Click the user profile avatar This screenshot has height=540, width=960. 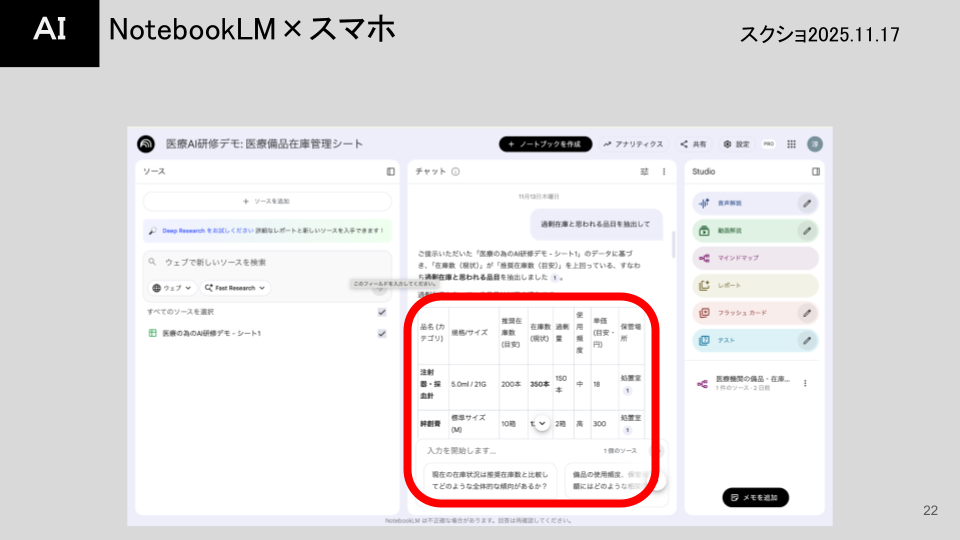click(x=815, y=144)
